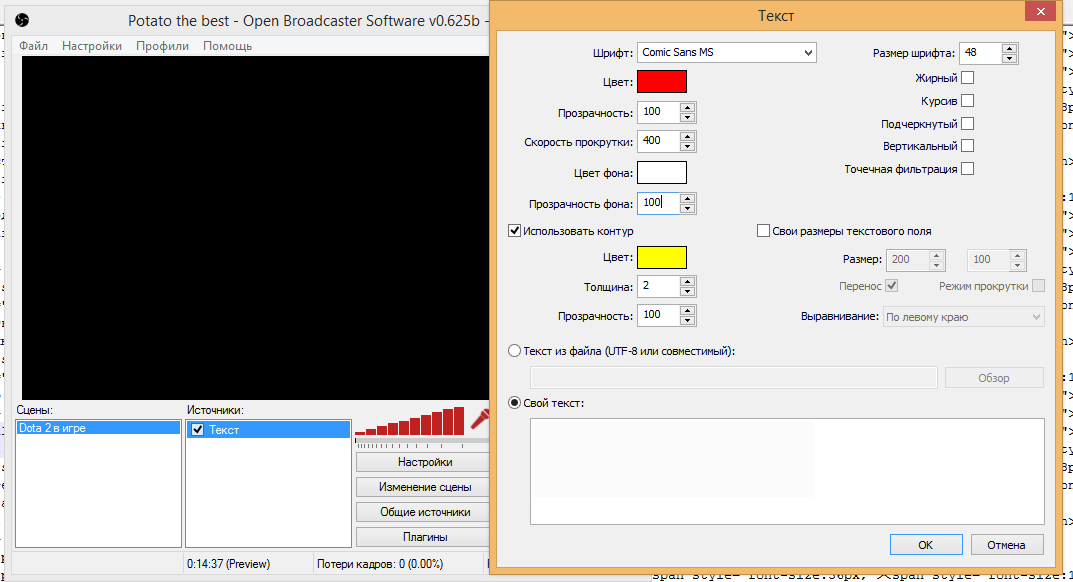Decrease Скорость прокрутки with down arrow

tap(688, 147)
